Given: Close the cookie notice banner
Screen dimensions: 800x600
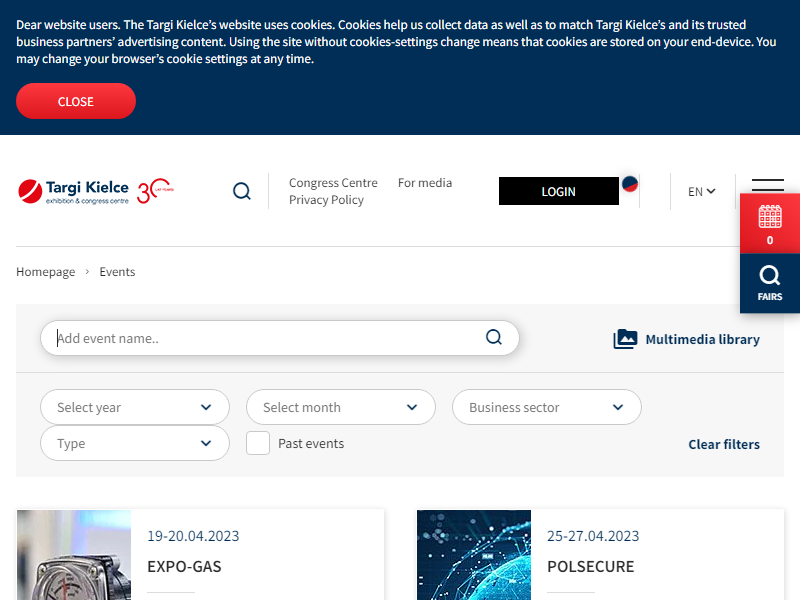Looking at the screenshot, I should tap(76, 101).
